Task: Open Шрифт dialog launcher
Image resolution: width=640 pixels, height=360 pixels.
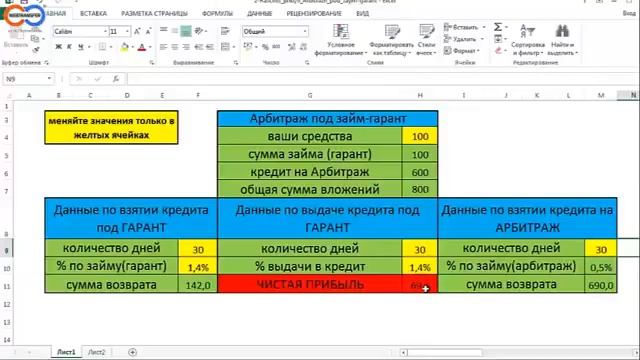Action: tap(152, 62)
